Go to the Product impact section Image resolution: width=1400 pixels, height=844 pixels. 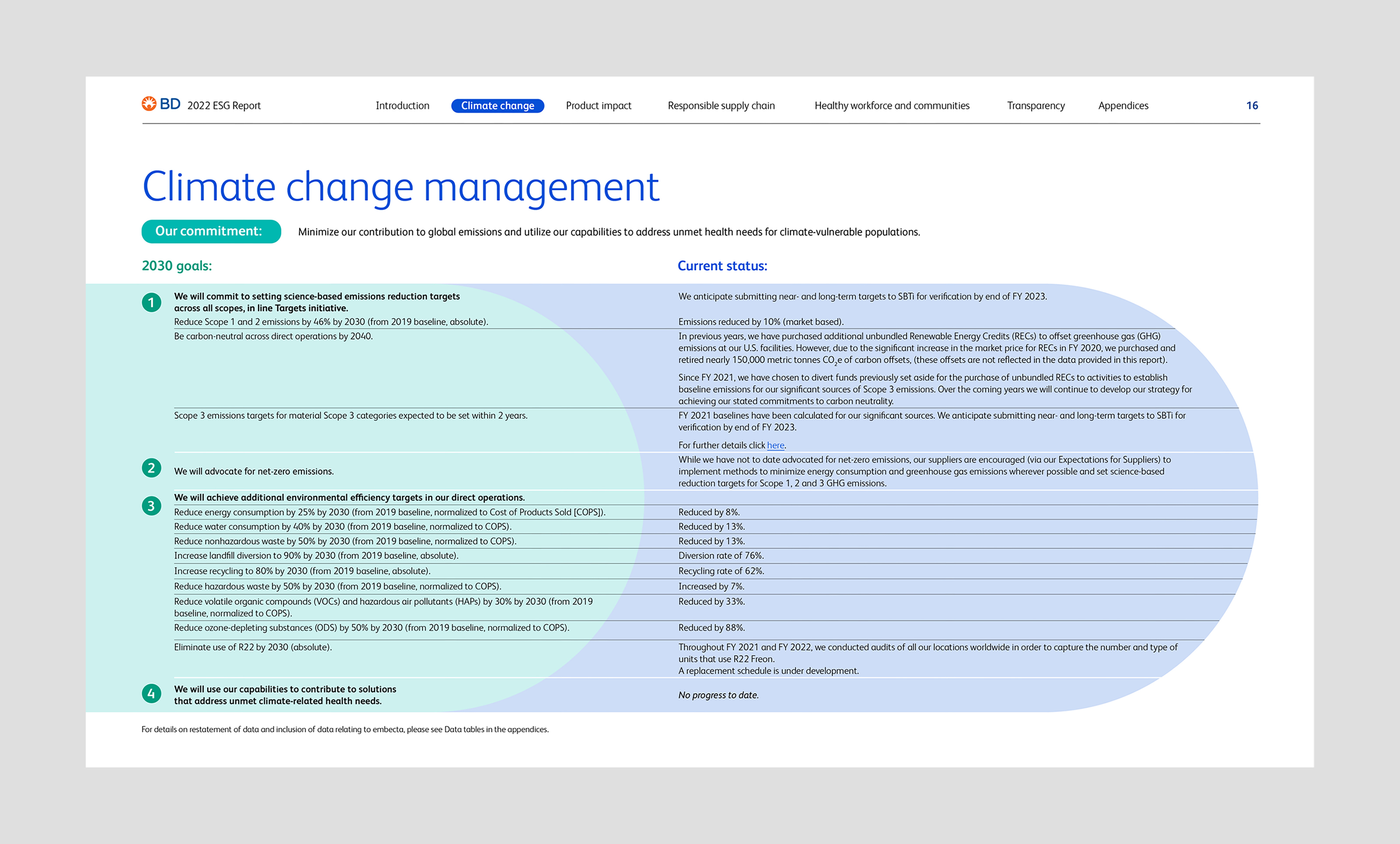pyautogui.click(x=598, y=106)
